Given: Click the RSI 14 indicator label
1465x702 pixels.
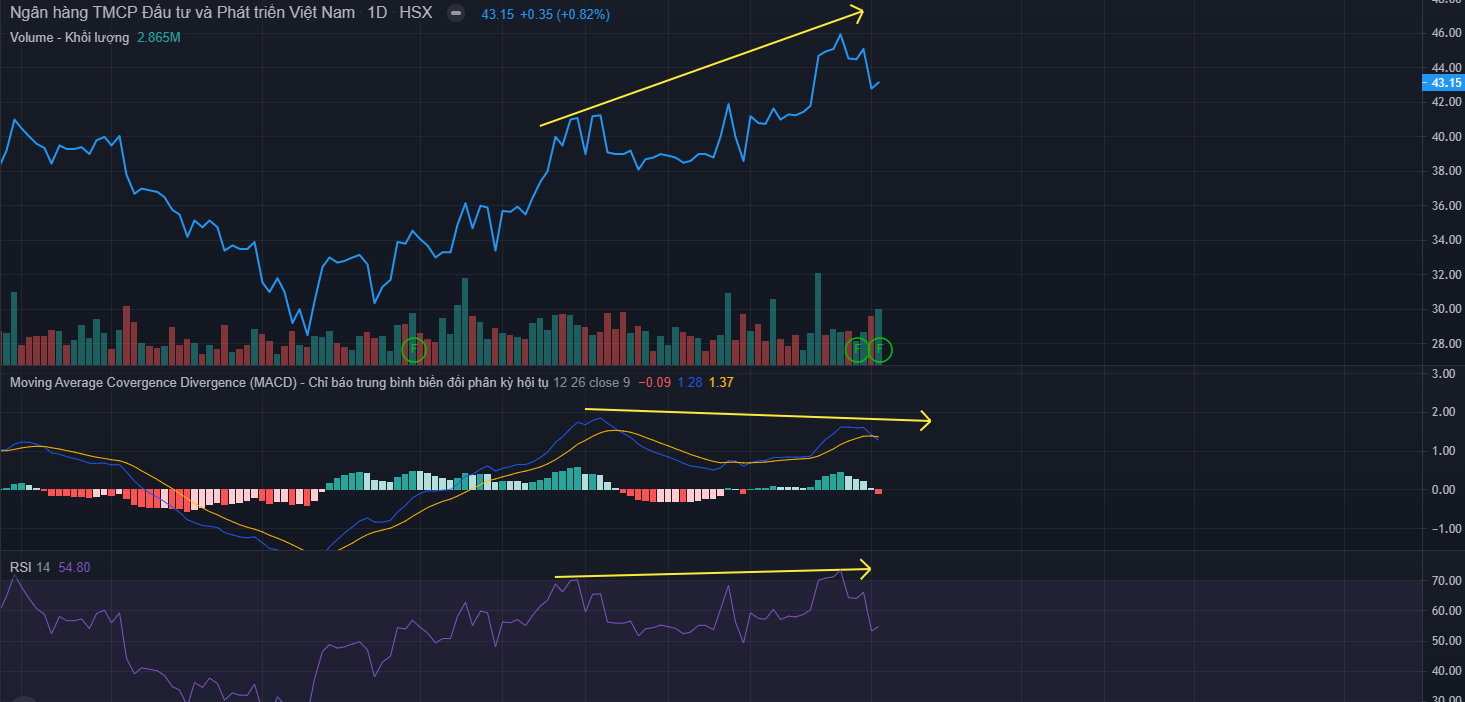Looking at the screenshot, I should coord(30,567).
